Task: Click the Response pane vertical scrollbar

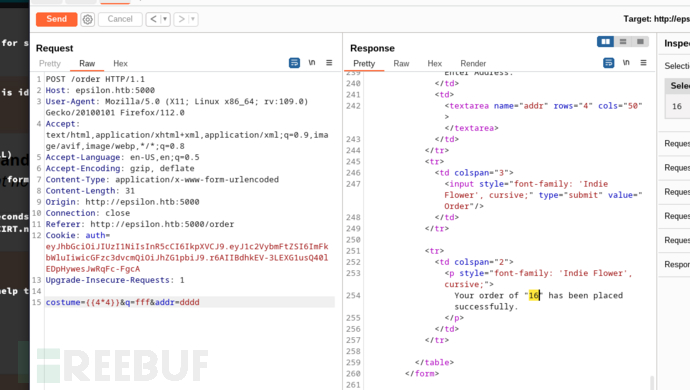Action: click(x=652, y=382)
